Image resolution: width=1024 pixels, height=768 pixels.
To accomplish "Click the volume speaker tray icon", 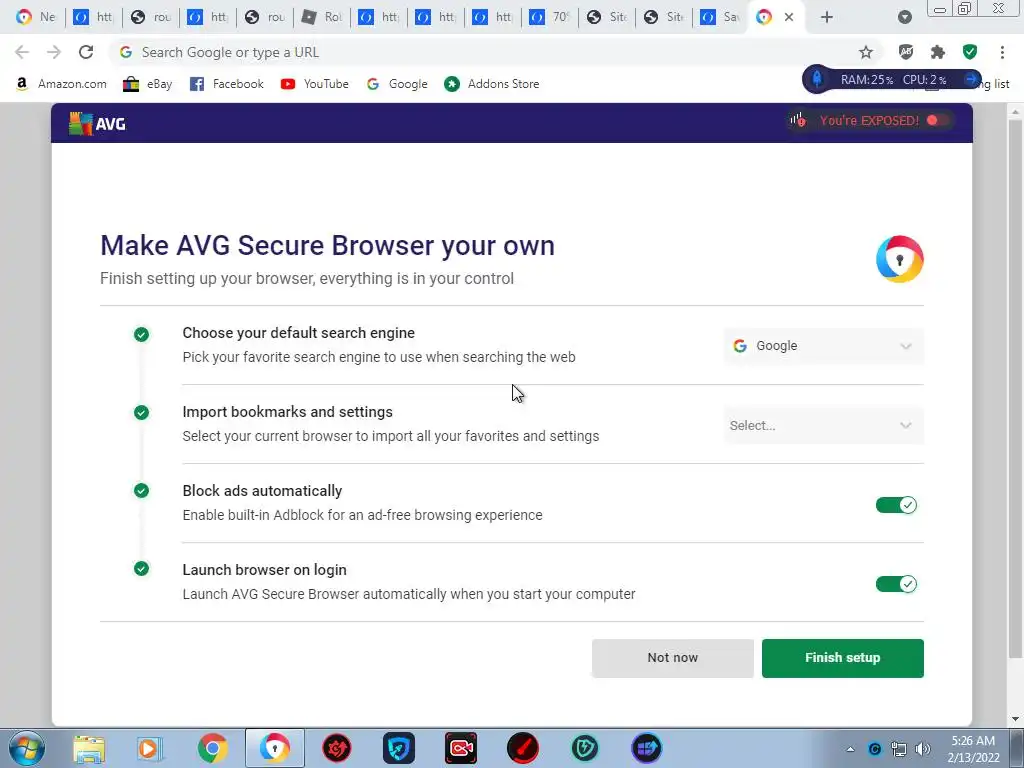I will pyautogui.click(x=923, y=749).
